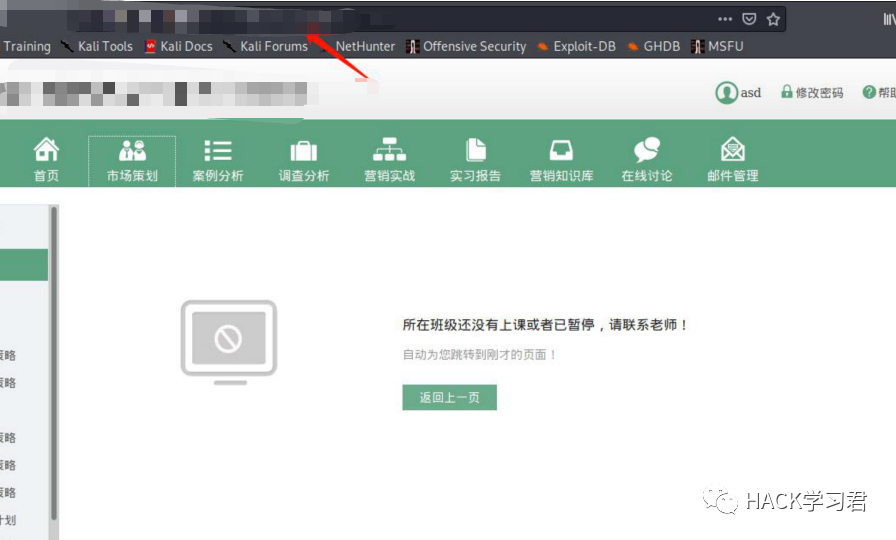Click the Pocket save icon
896x540 pixels.
click(749, 19)
